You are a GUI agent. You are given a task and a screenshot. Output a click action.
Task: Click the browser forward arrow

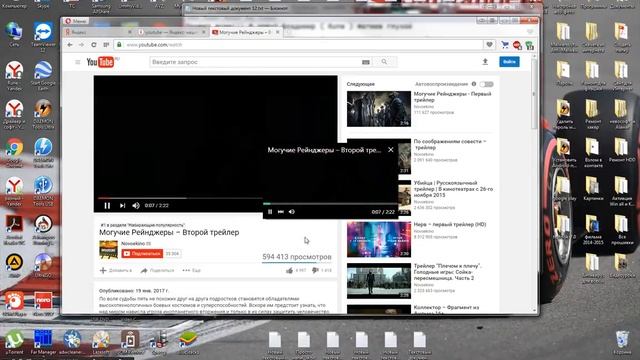81,45
